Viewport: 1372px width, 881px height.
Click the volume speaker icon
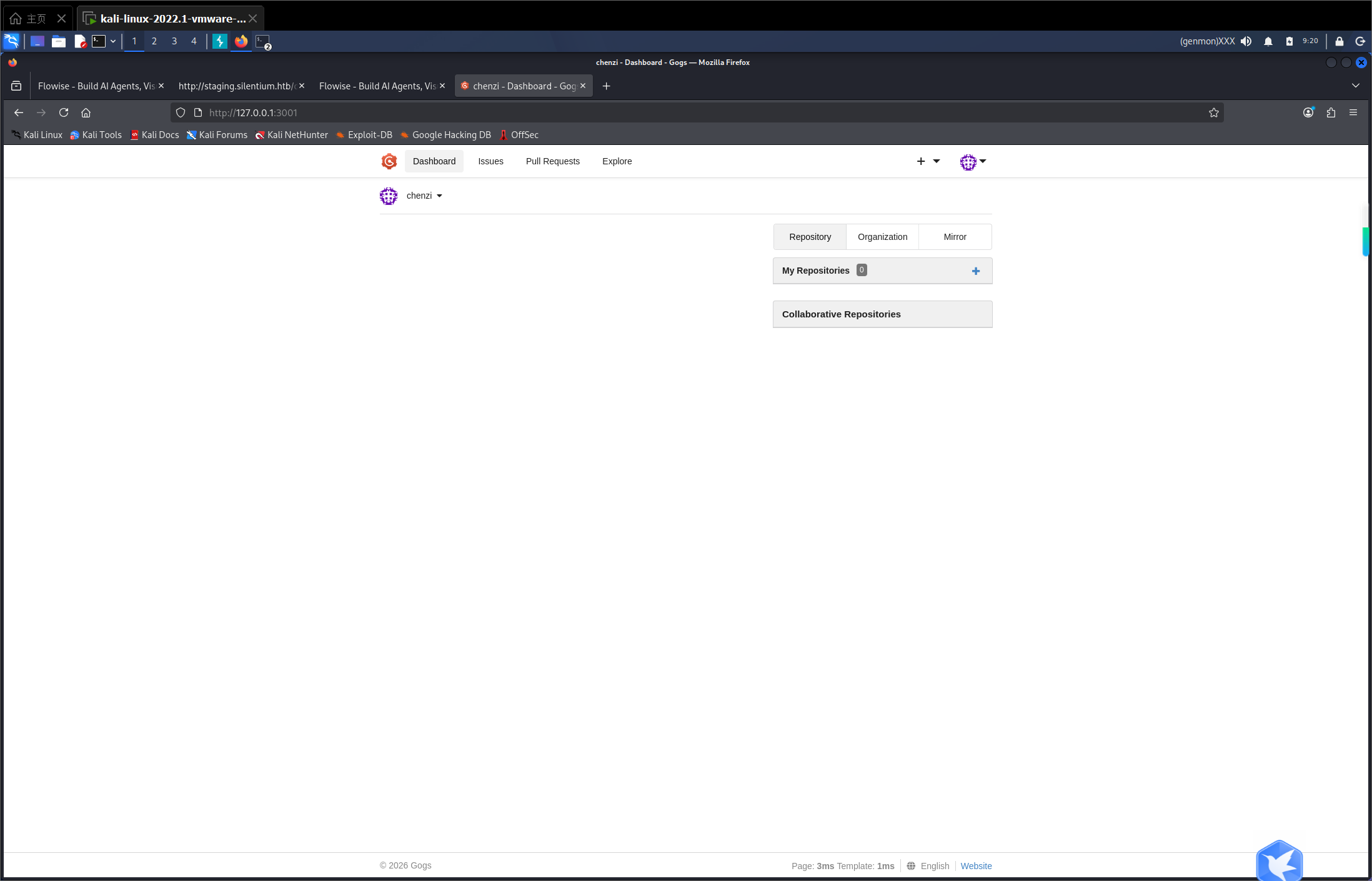(x=1246, y=41)
